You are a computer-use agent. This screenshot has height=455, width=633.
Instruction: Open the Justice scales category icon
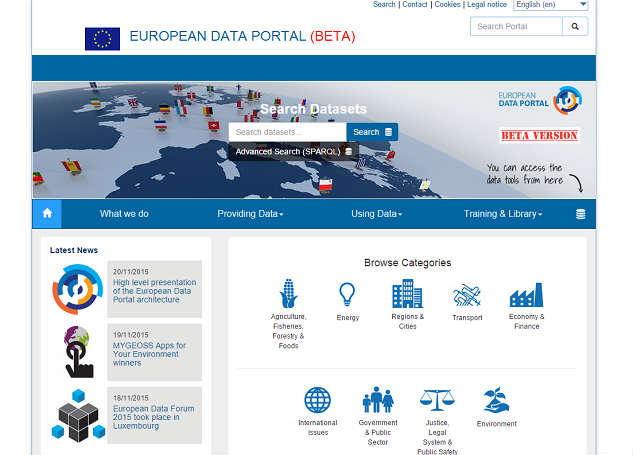(x=437, y=400)
